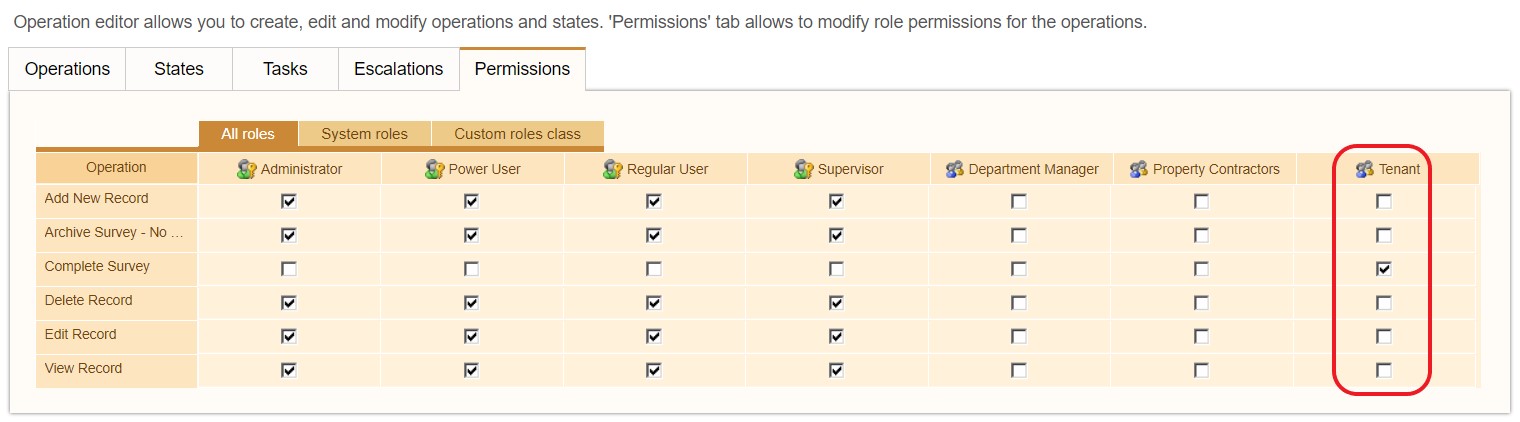
Task: Uncheck Complete Survey for Tenant
Action: pyautogui.click(x=1384, y=269)
